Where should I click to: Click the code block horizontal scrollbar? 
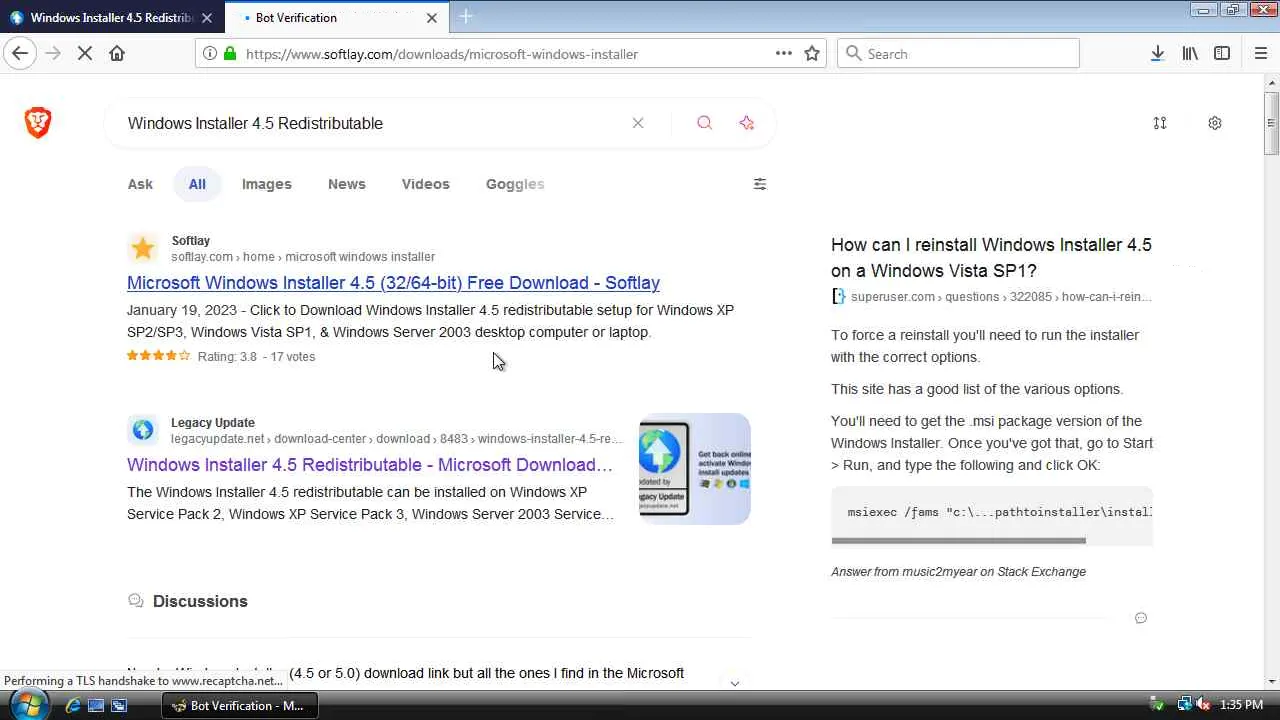tap(958, 541)
